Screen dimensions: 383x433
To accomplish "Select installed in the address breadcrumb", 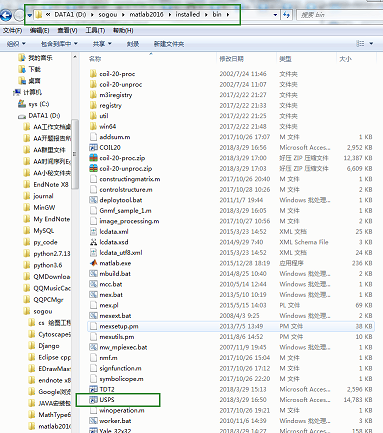I will click(x=188, y=15).
